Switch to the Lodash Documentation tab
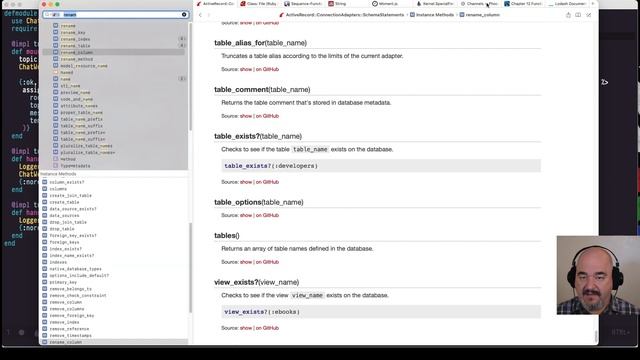The image size is (640, 360). (x=567, y=4)
